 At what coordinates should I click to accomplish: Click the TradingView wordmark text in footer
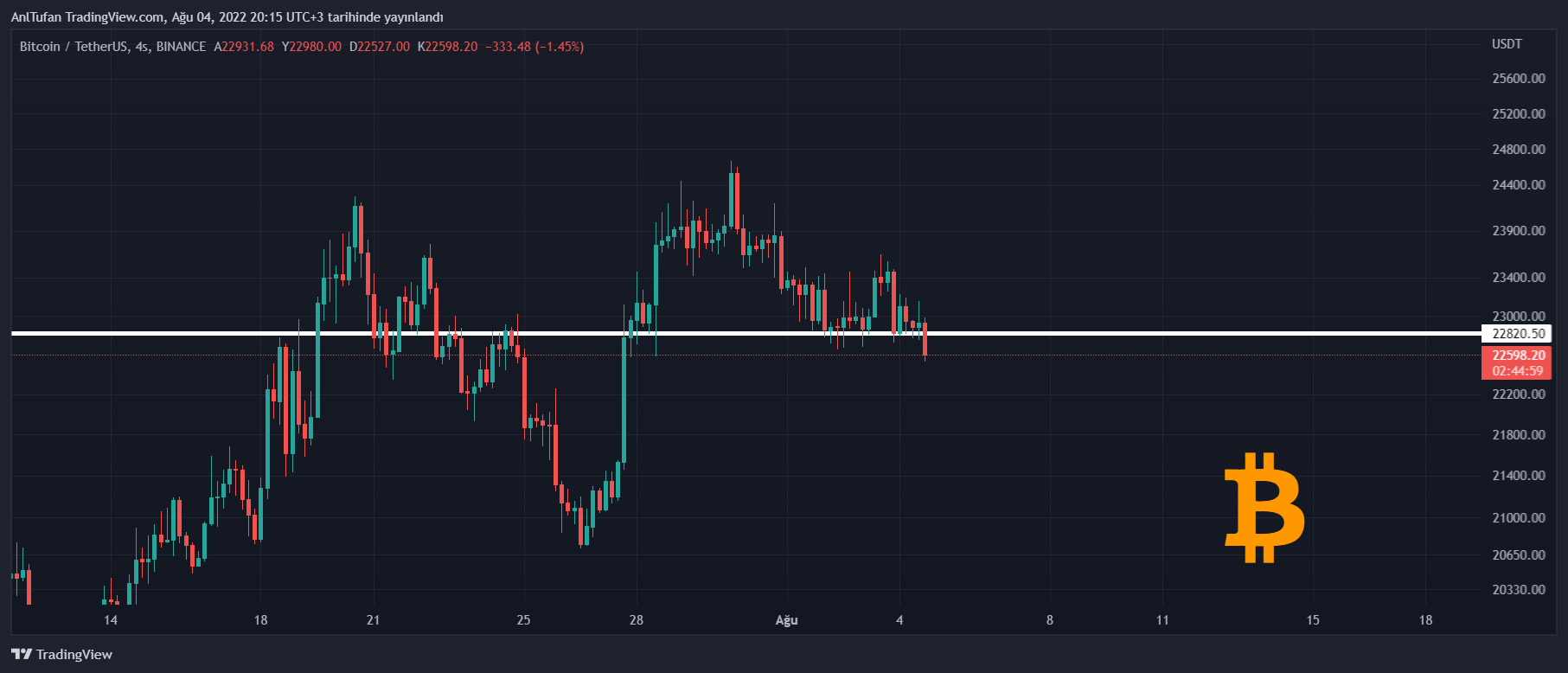pos(74,654)
